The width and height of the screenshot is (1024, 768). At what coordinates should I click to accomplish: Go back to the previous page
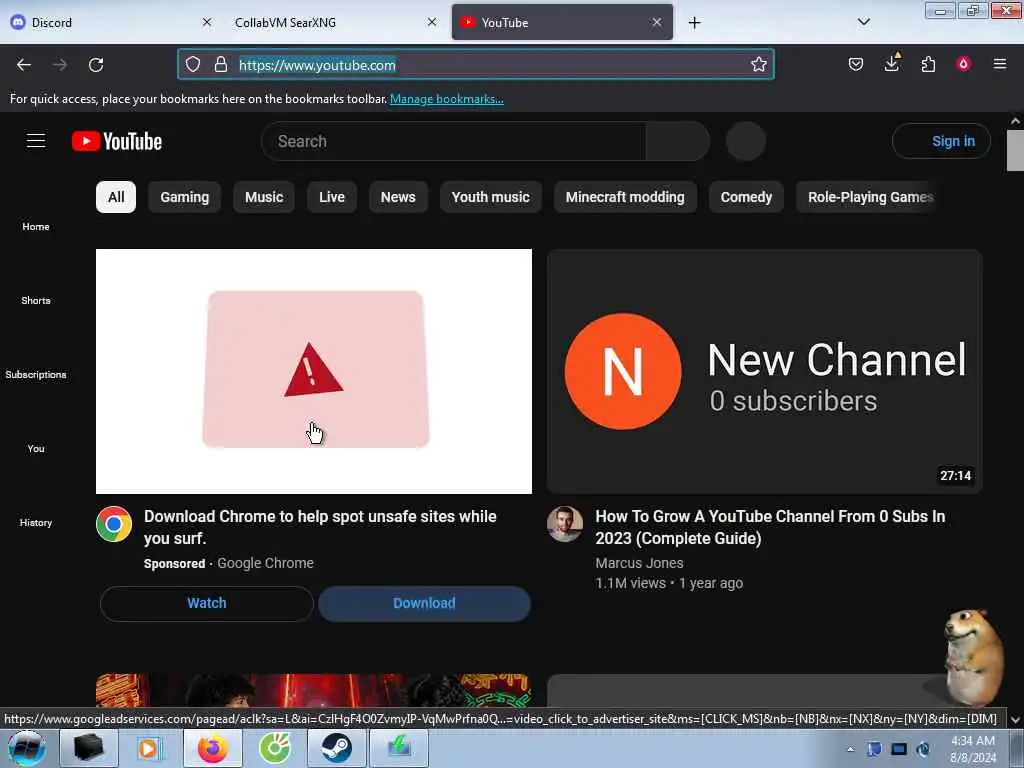(24, 65)
